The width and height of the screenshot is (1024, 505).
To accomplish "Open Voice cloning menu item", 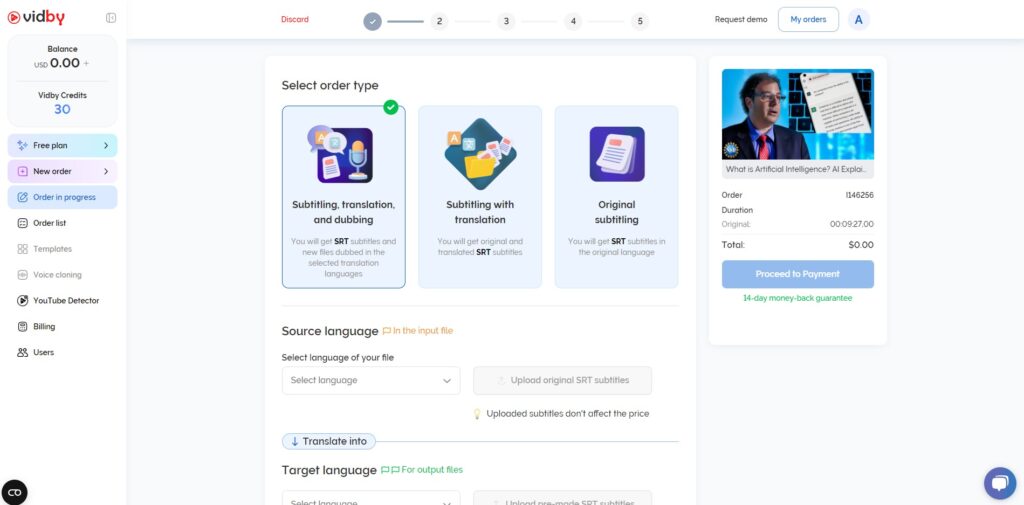I will tap(63, 275).
